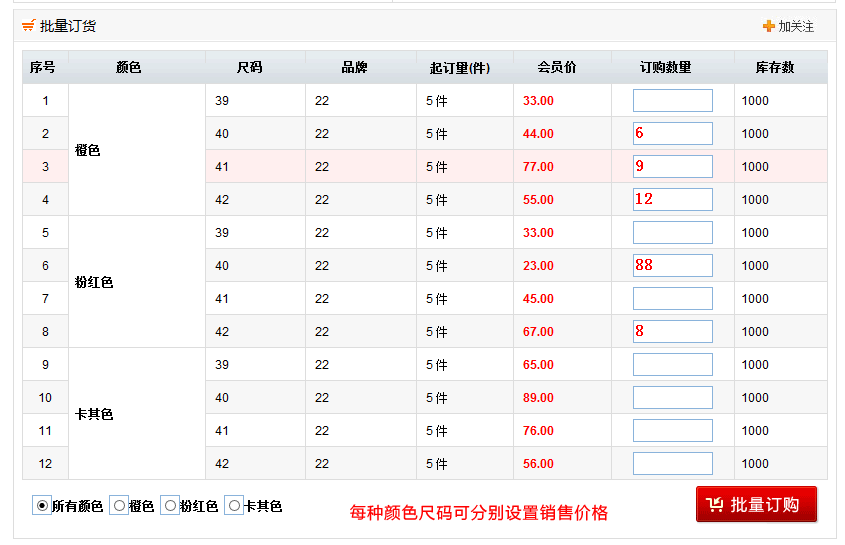Click the empty quantity field in row 9
This screenshot has width=845, height=545.
click(673, 364)
